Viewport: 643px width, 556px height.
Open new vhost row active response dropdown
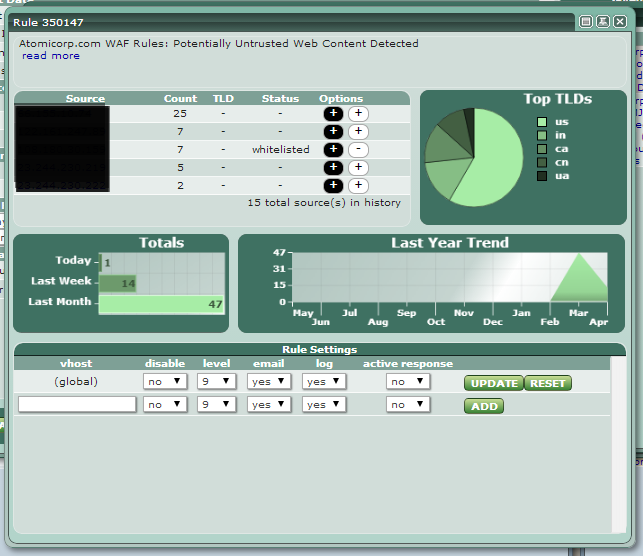click(x=408, y=404)
